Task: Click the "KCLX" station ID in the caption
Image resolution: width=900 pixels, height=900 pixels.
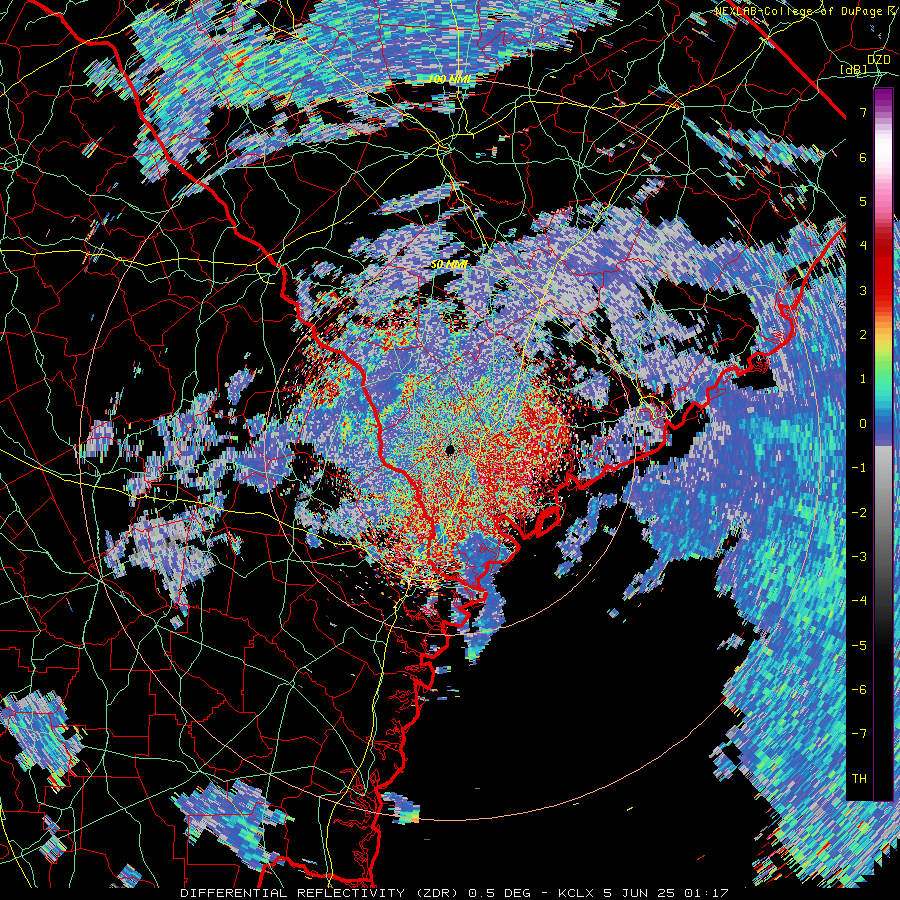Action: click(x=577, y=893)
